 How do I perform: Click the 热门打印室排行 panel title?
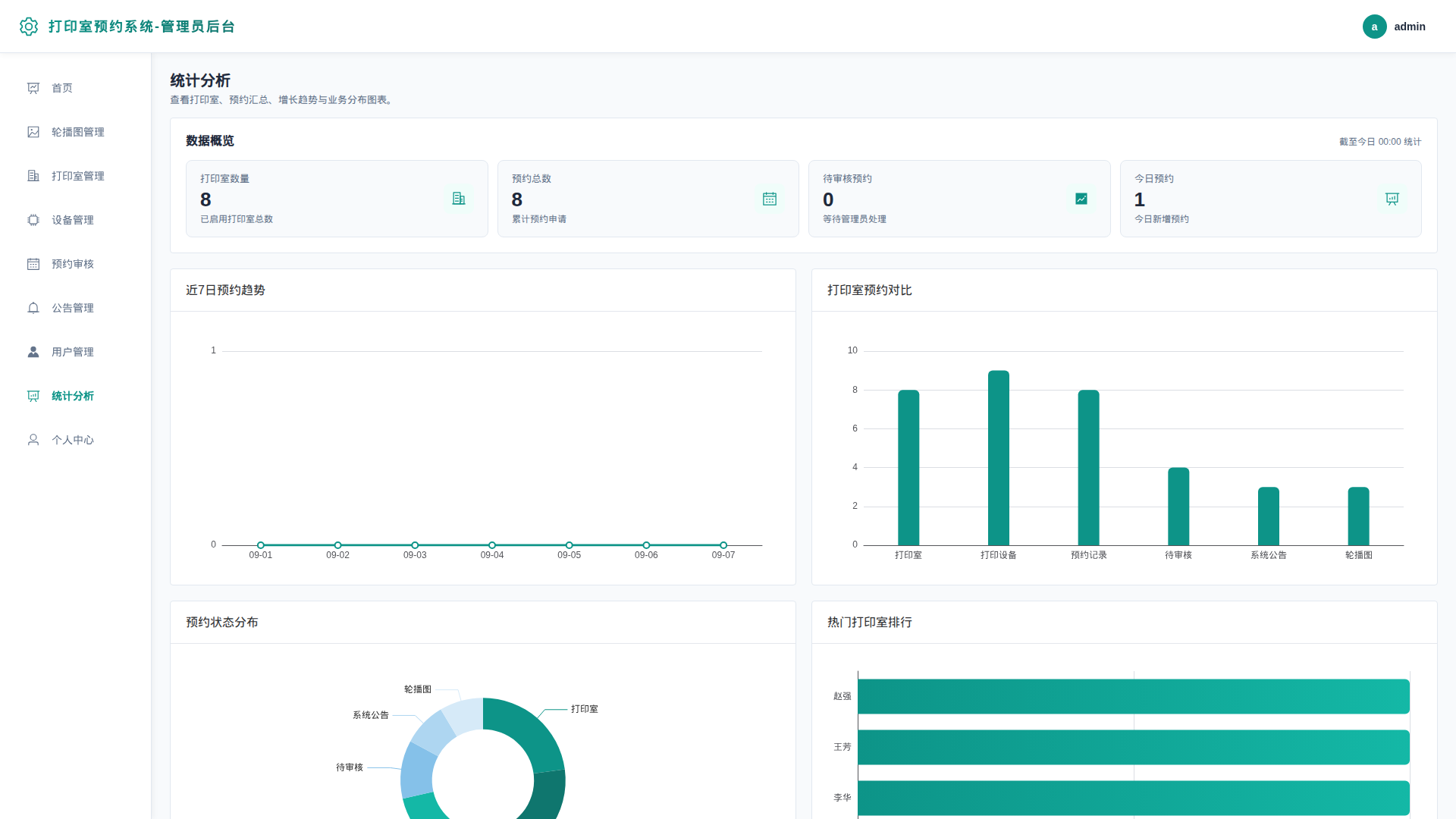(870, 623)
